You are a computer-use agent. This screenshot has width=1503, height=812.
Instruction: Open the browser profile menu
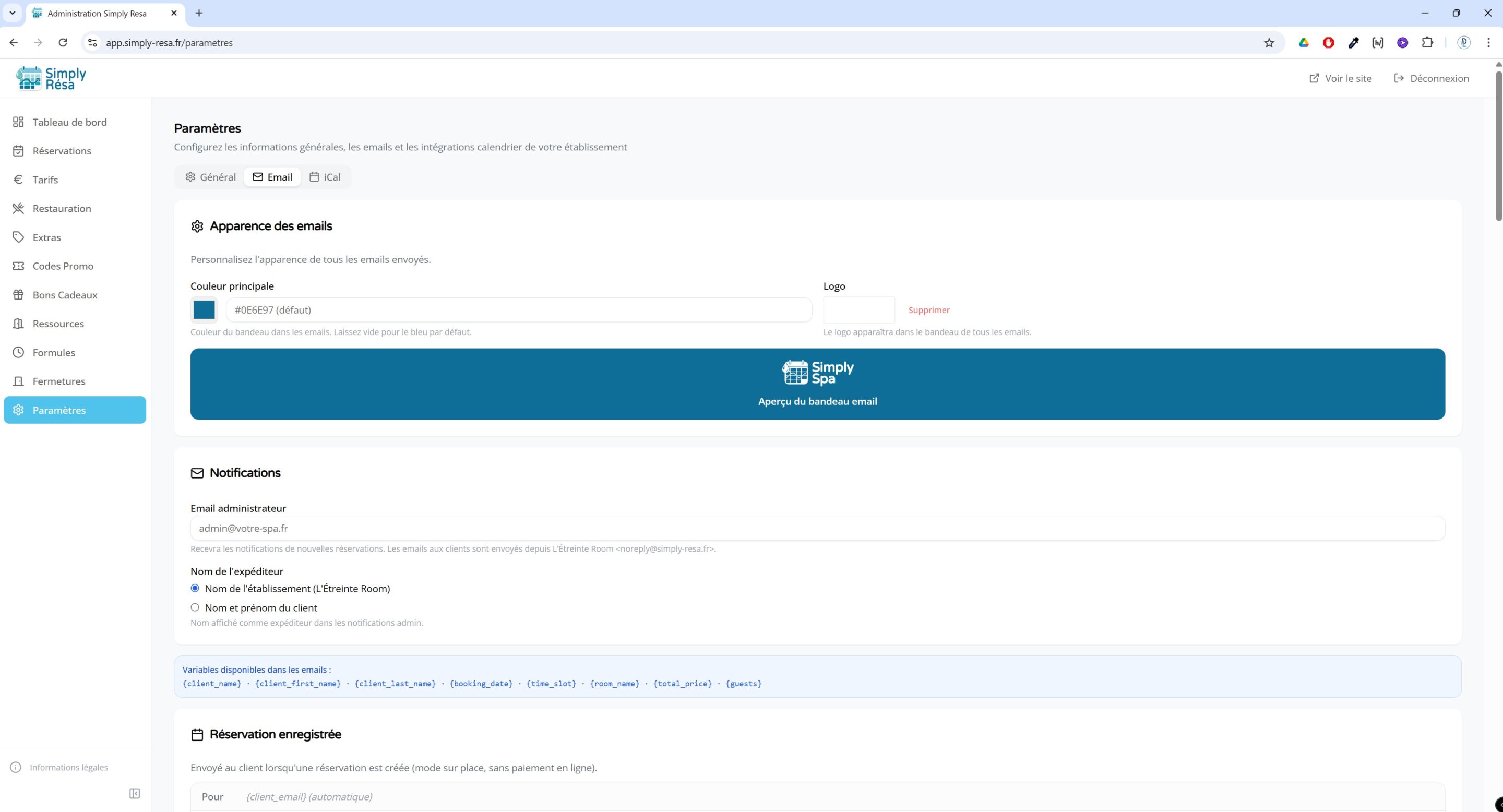(x=1464, y=42)
